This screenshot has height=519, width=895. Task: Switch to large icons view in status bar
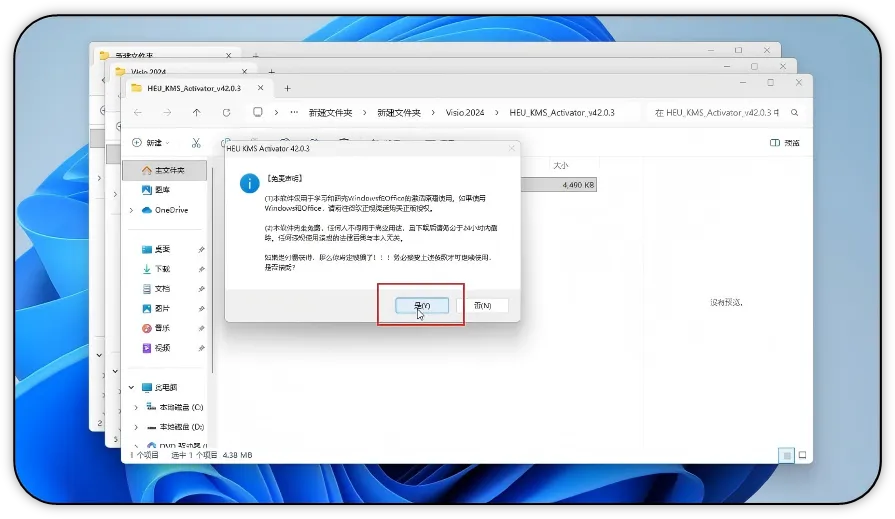tap(802, 456)
